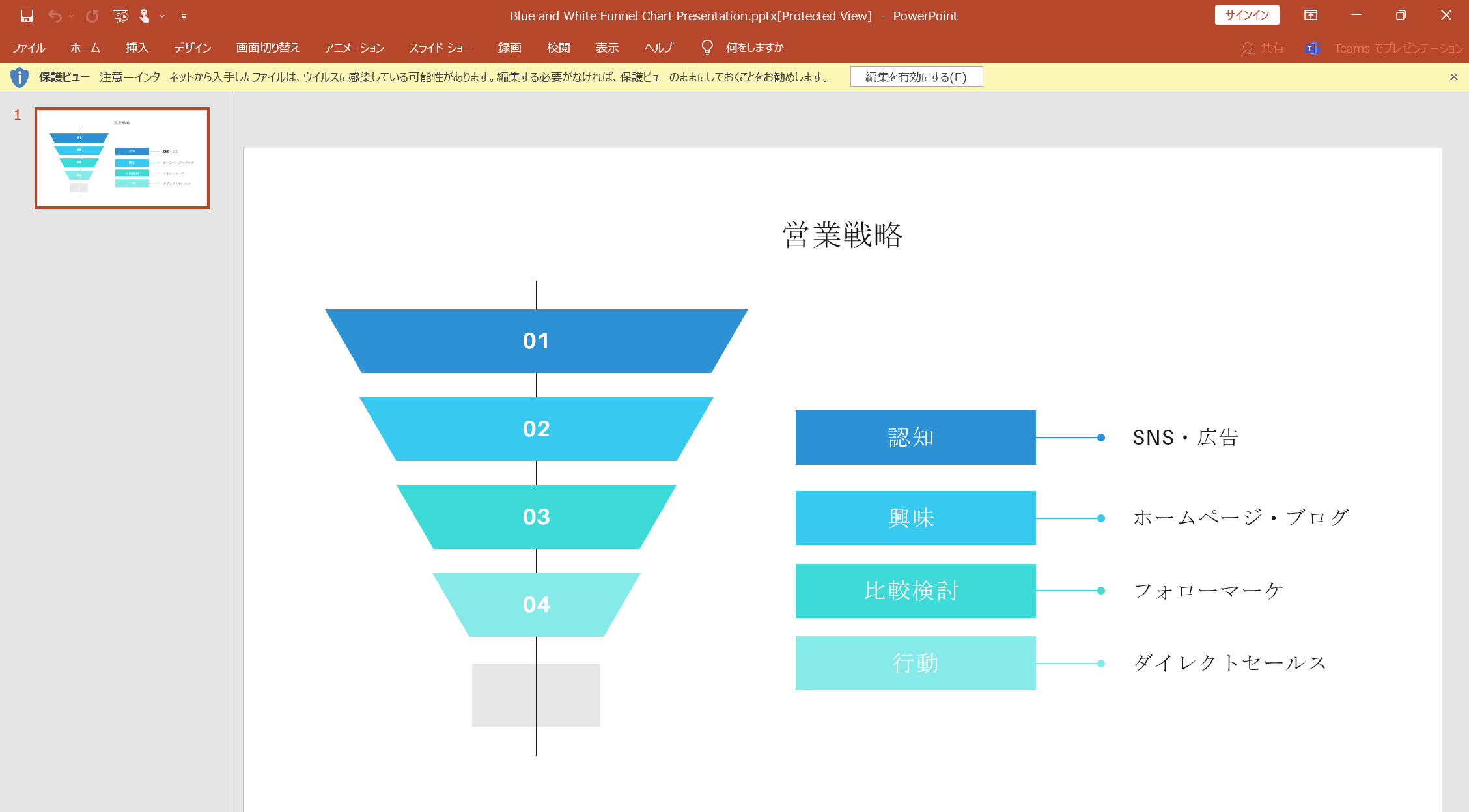Click the Save icon in quick access toolbar
The height and width of the screenshot is (812, 1469).
(x=27, y=16)
